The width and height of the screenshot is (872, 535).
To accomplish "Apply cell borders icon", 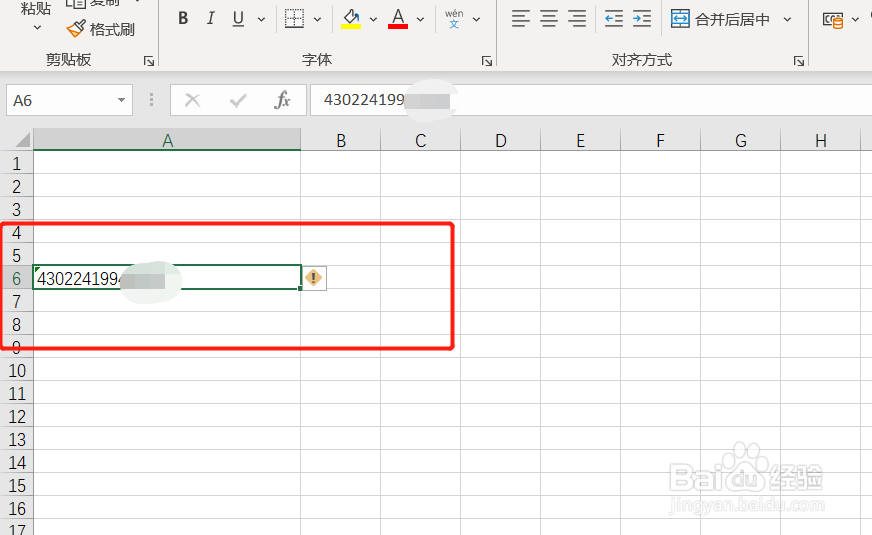I will (x=294, y=19).
